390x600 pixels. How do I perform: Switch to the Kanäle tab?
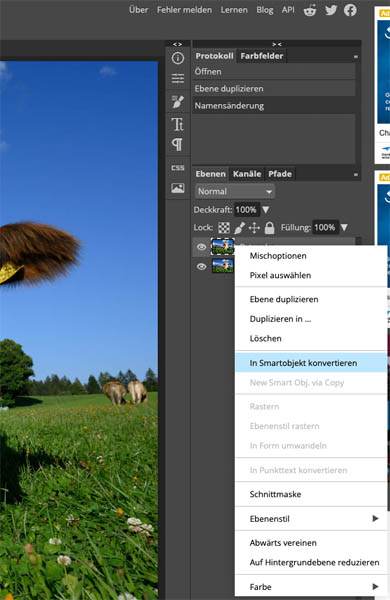point(247,174)
